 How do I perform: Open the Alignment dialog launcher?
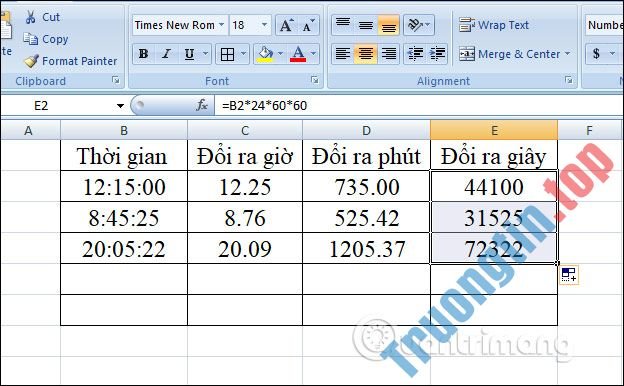pyautogui.click(x=569, y=80)
